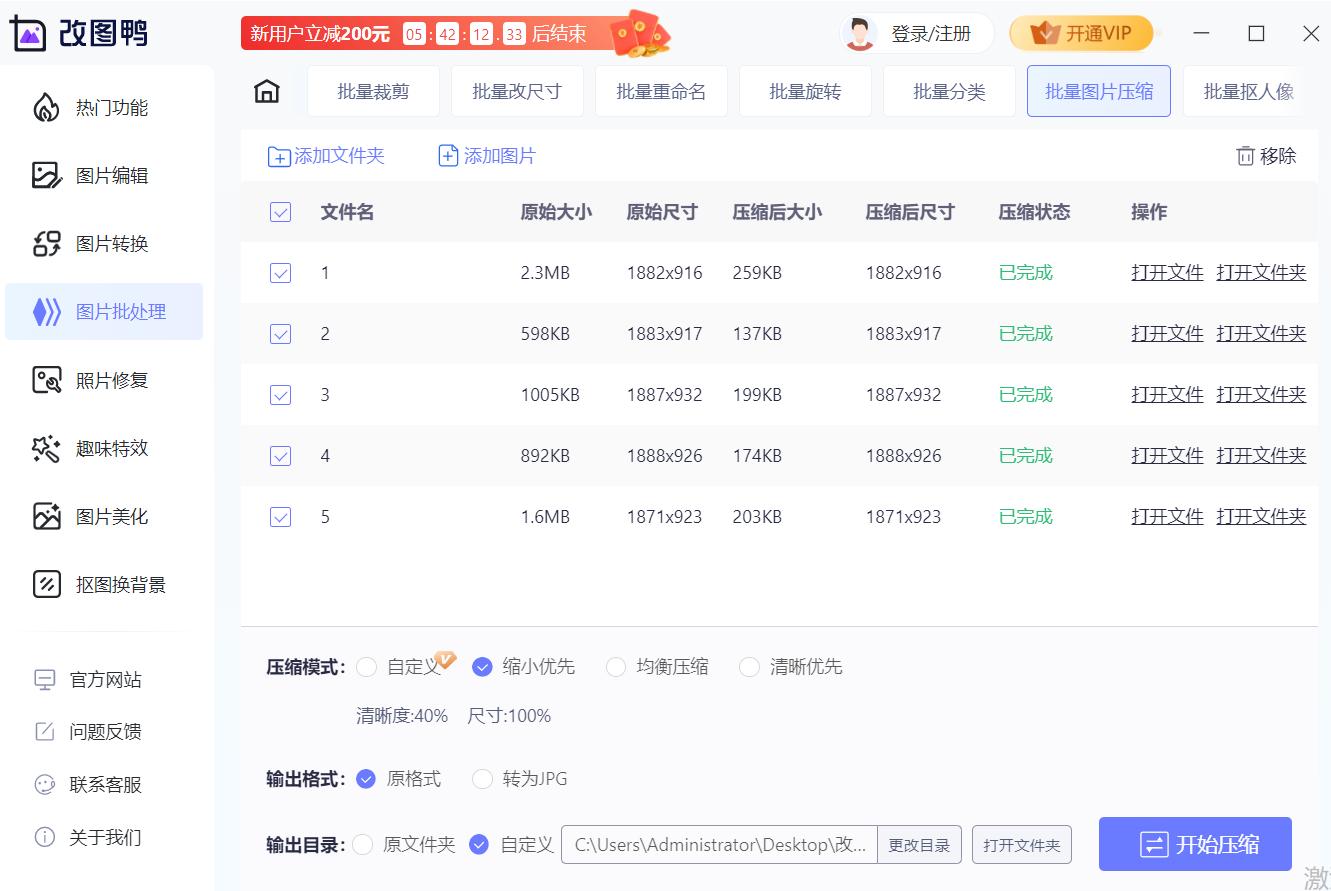Click the 照片修复 repair icon
This screenshot has height=891, width=1331.
[47, 380]
